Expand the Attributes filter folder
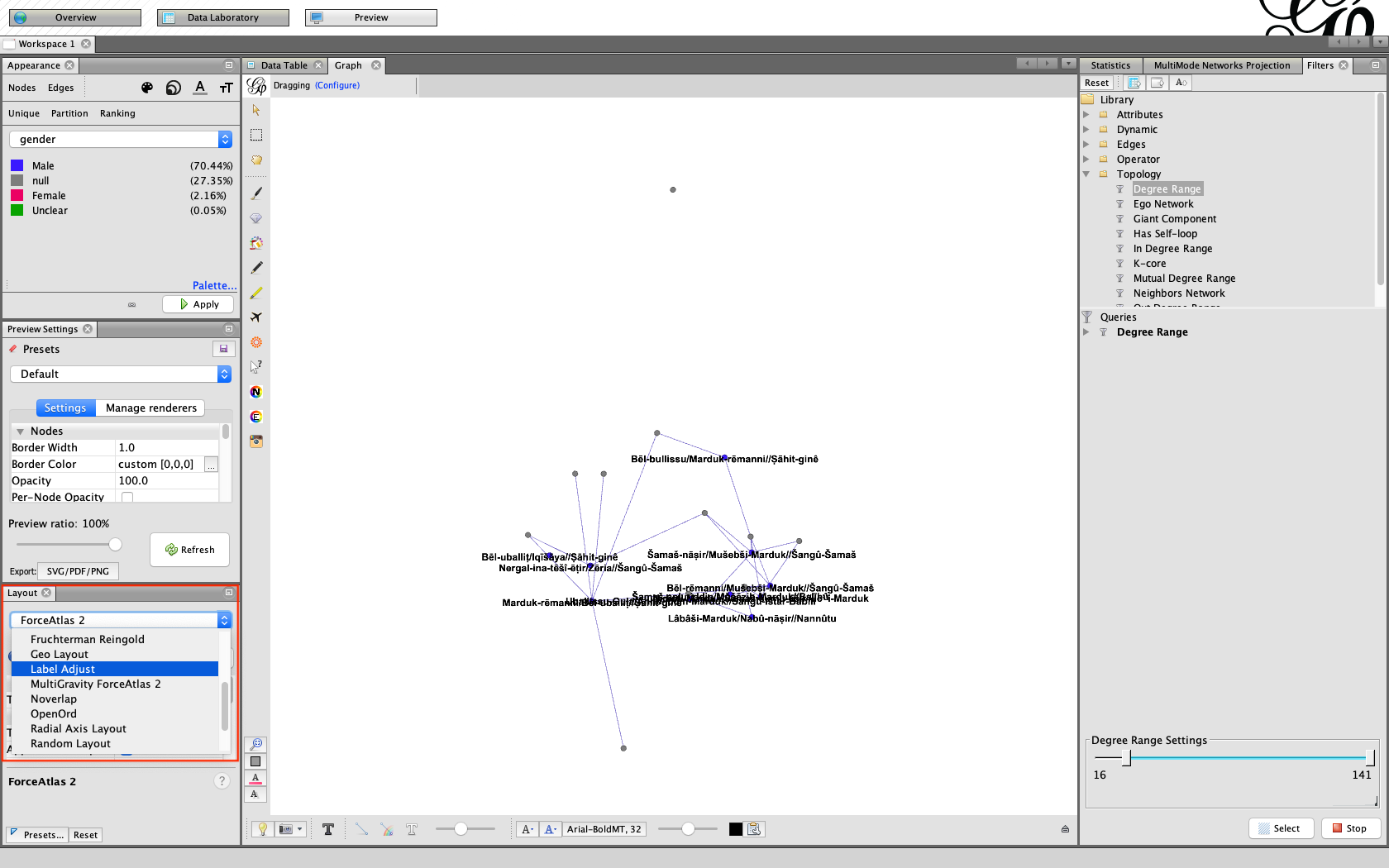The image size is (1389, 868). tap(1086, 115)
